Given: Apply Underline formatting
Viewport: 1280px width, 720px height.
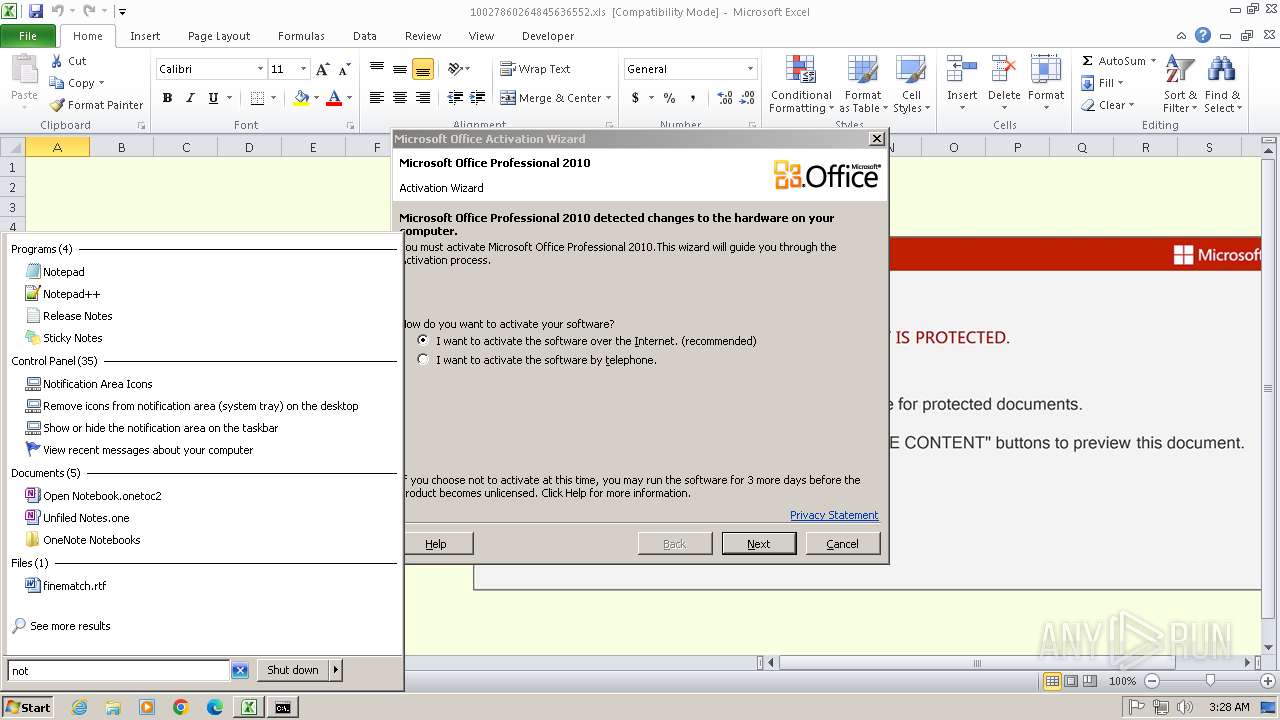Looking at the screenshot, I should click(213, 98).
